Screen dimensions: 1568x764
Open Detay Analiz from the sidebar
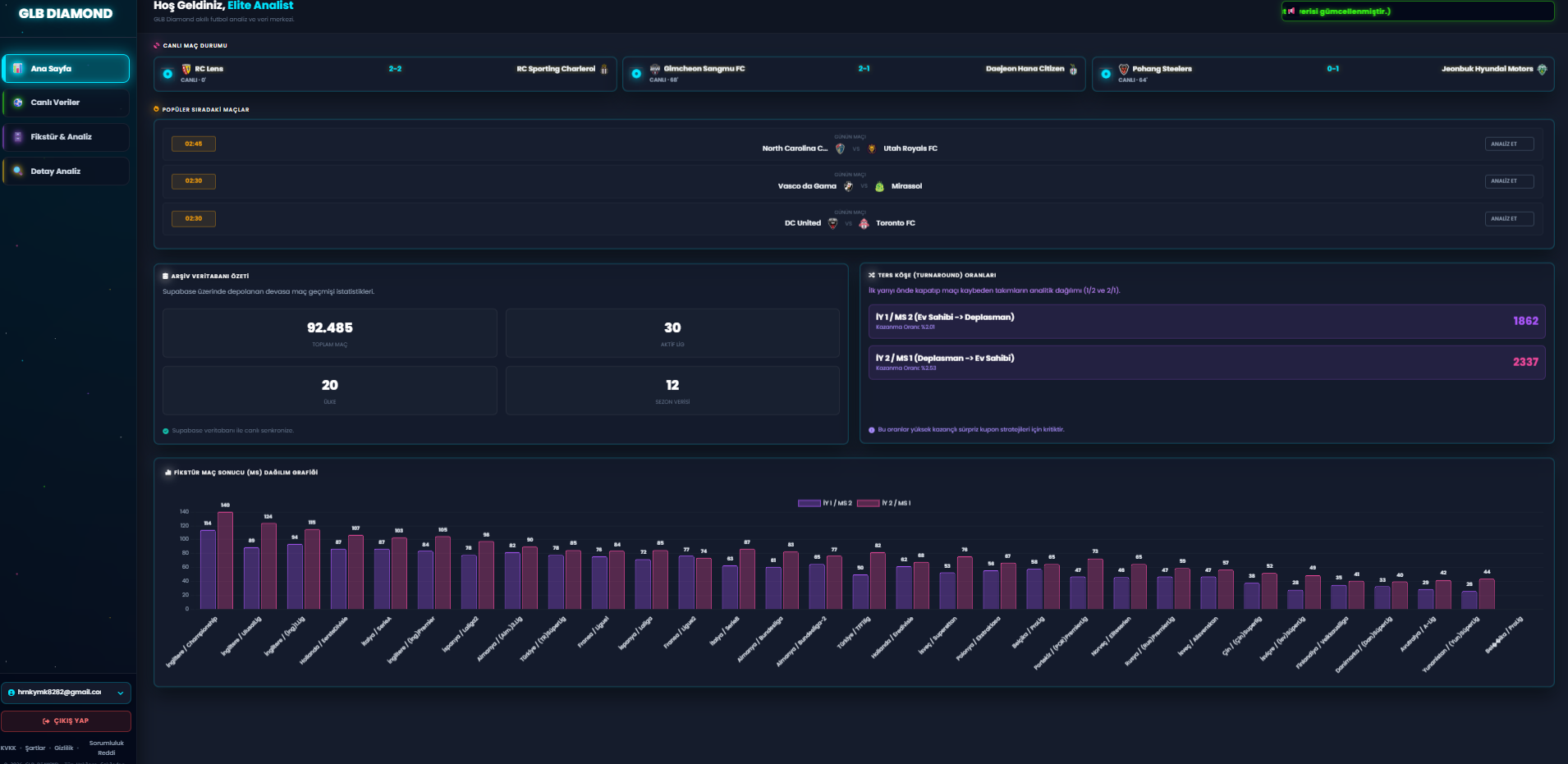66,172
